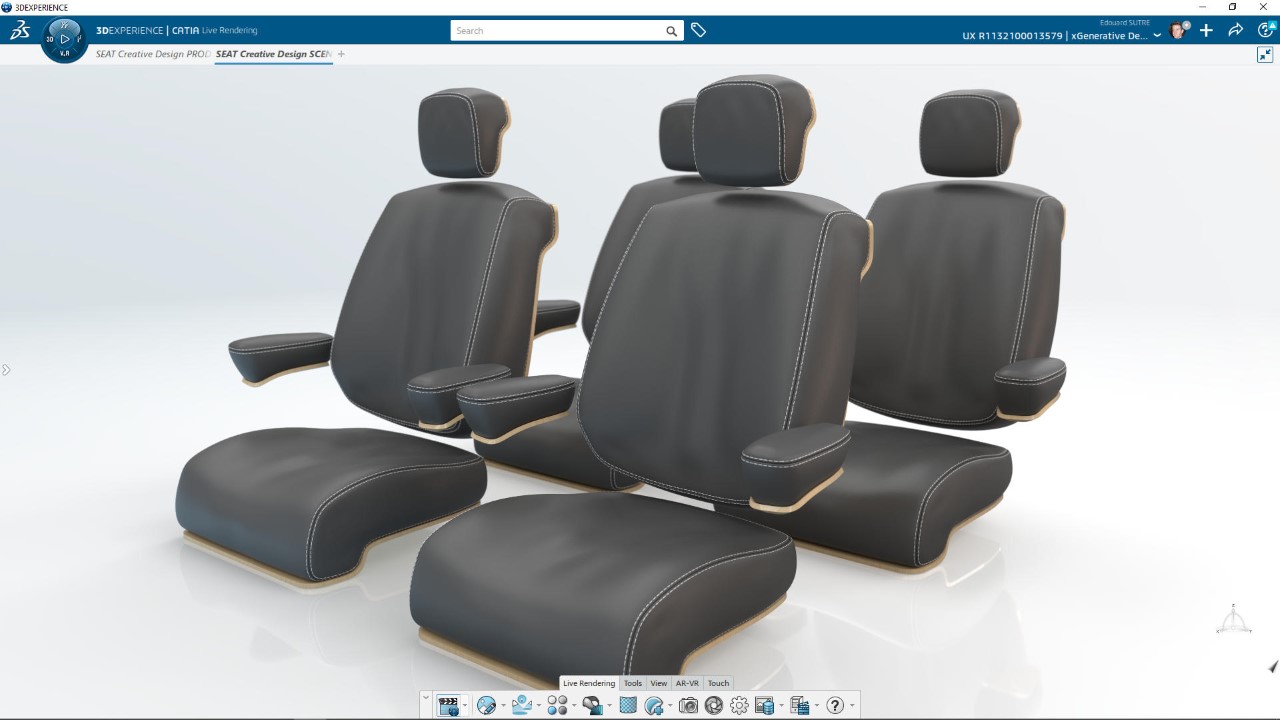The width and height of the screenshot is (1280, 720).
Task: Toggle the fullscreen collapse arrows button
Action: (1264, 55)
